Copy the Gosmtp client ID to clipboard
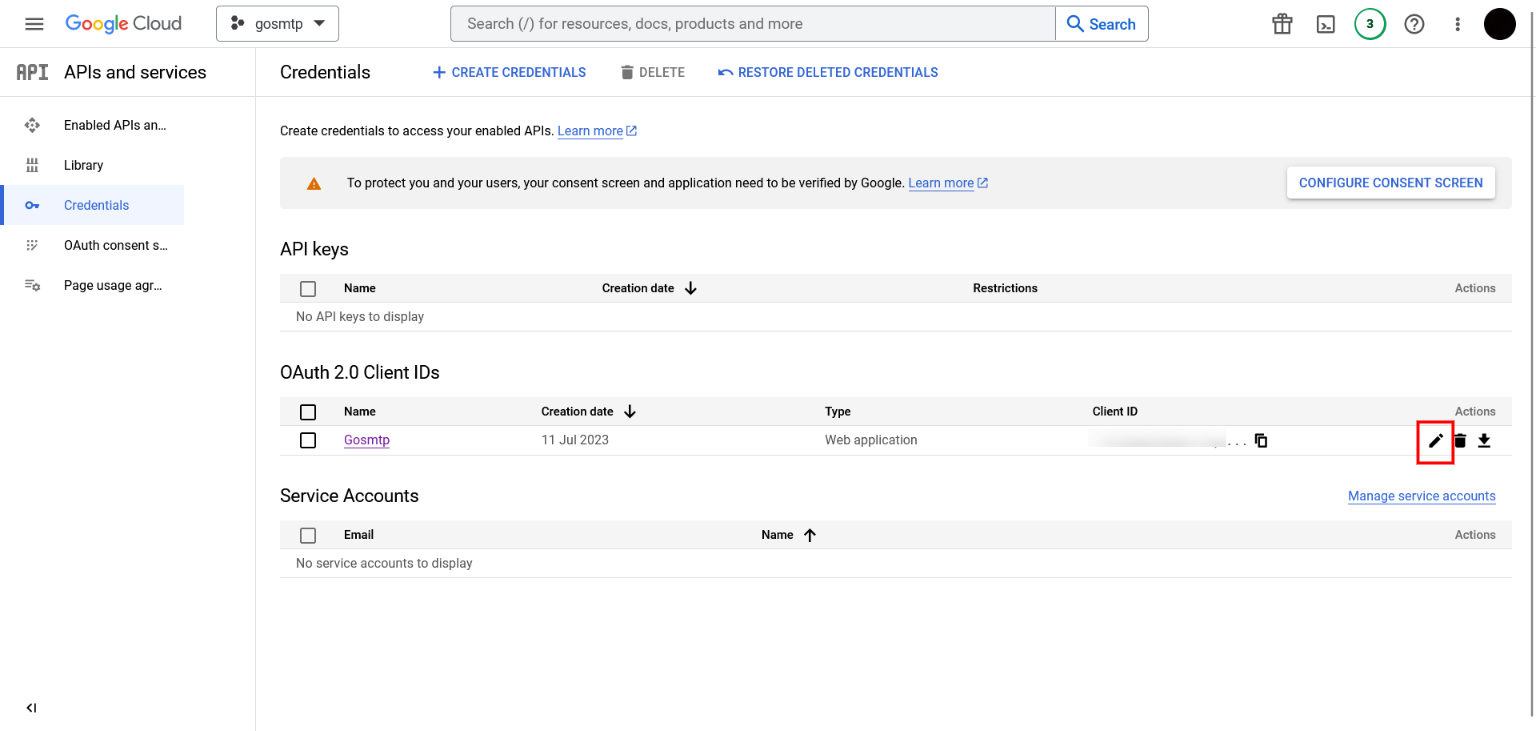The width and height of the screenshot is (1536, 731). click(x=1261, y=441)
